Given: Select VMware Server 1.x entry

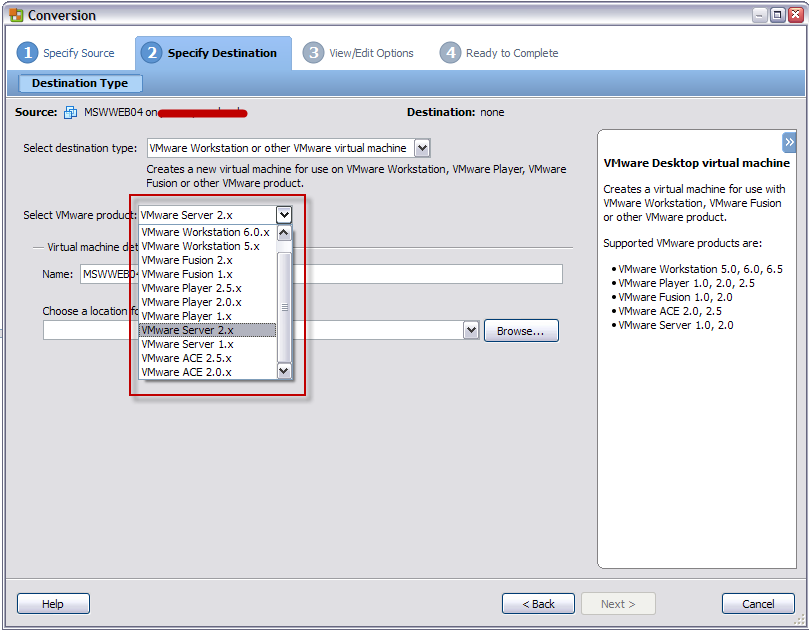Looking at the screenshot, I should point(187,344).
